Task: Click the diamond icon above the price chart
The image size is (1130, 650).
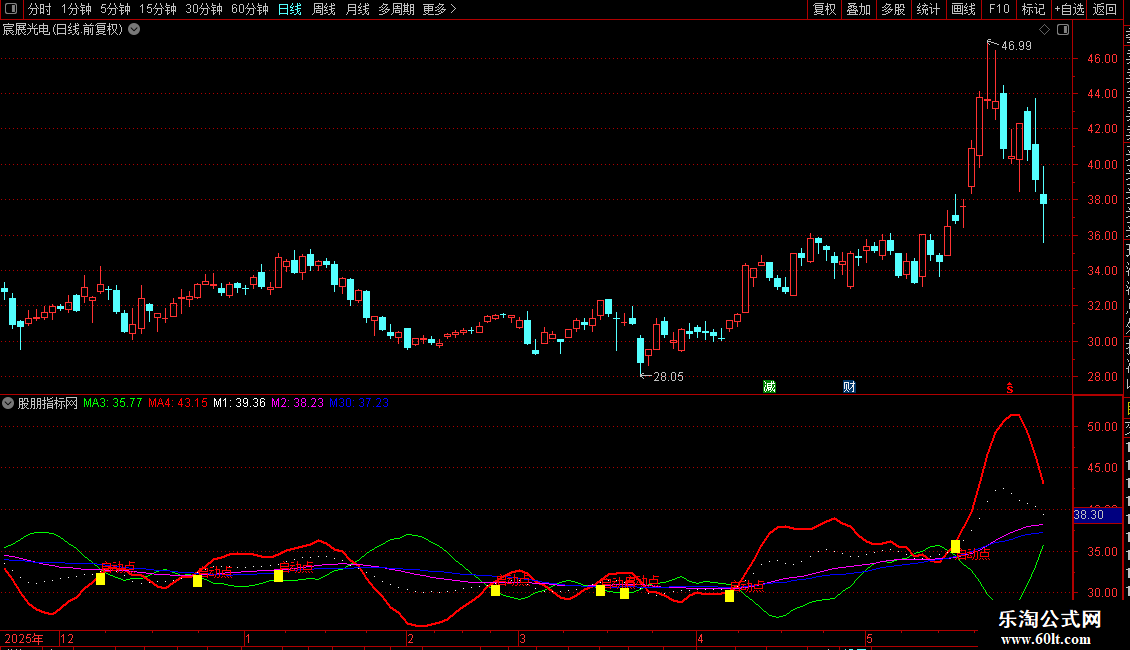Action: tap(1044, 30)
